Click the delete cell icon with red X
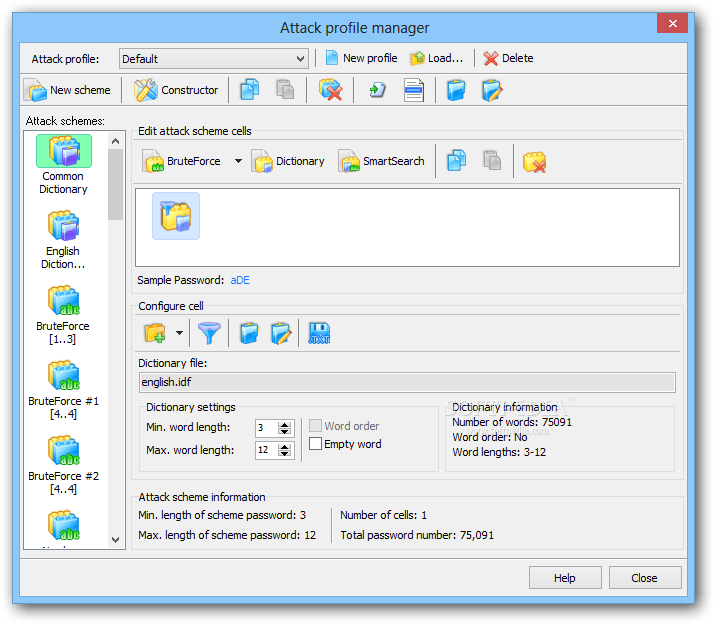The height and width of the screenshot is (624, 715). coord(534,161)
